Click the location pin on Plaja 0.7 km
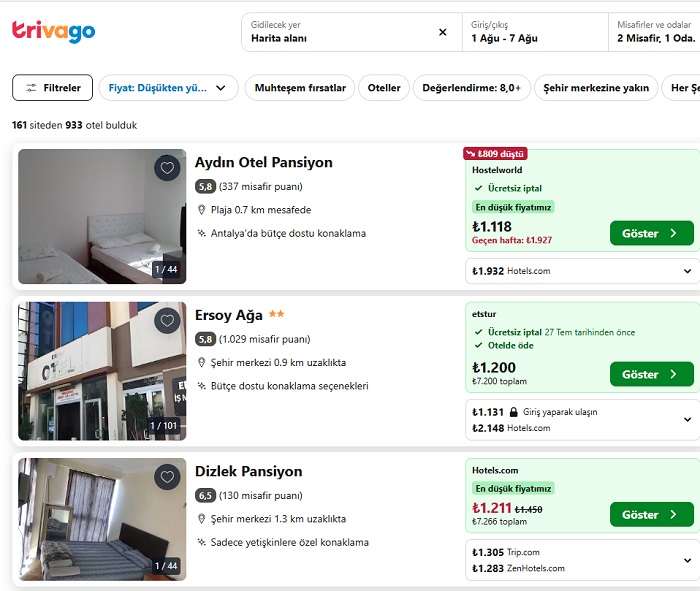 pos(202,210)
